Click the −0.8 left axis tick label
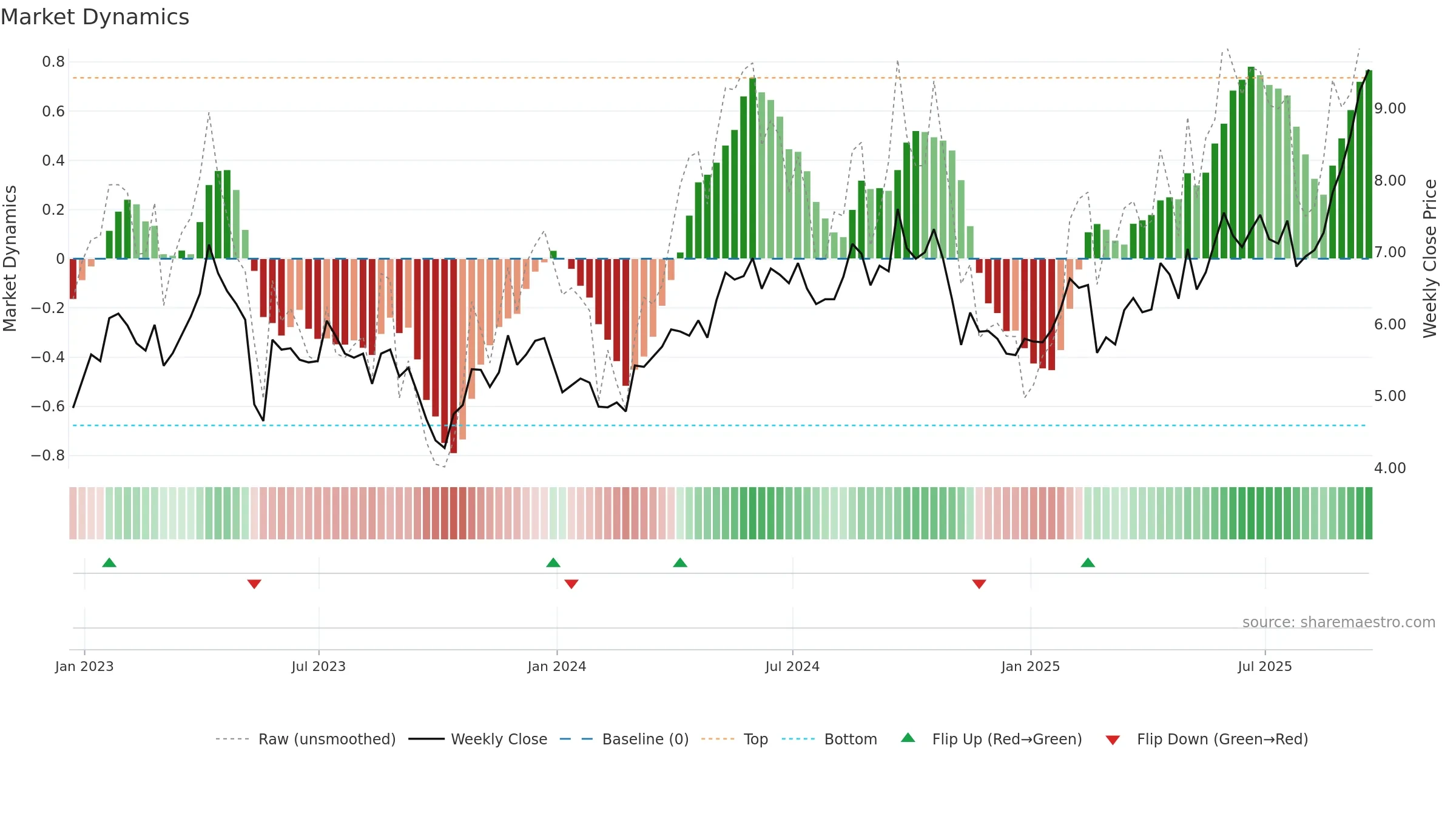The width and height of the screenshot is (1456, 819). point(48,456)
